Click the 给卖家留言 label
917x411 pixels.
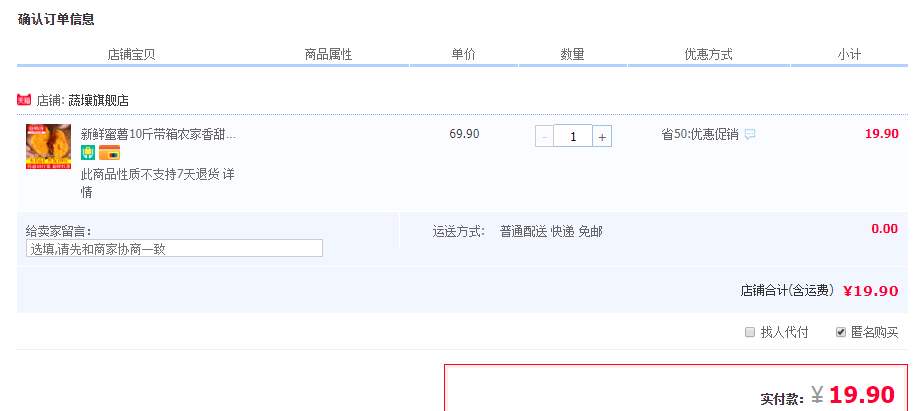tap(58, 230)
